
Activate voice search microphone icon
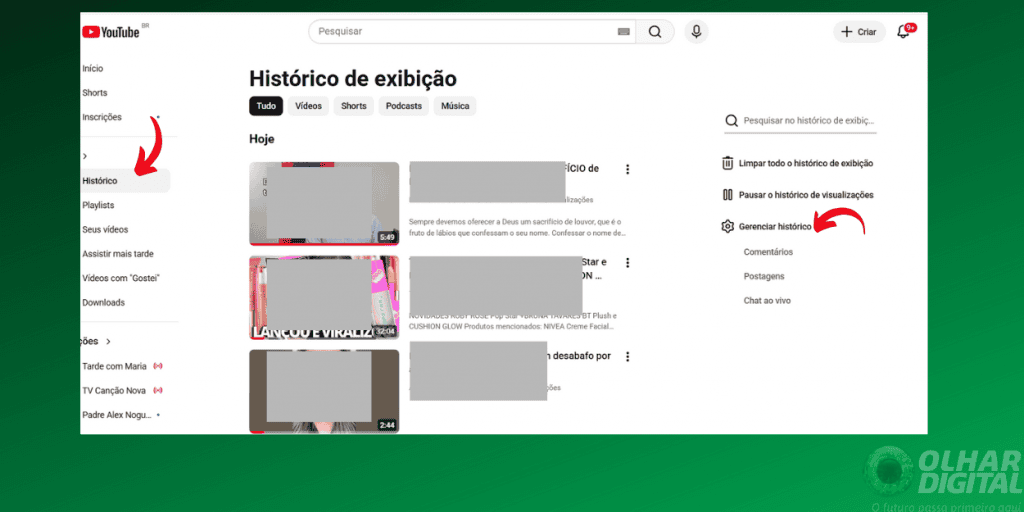[x=697, y=32]
